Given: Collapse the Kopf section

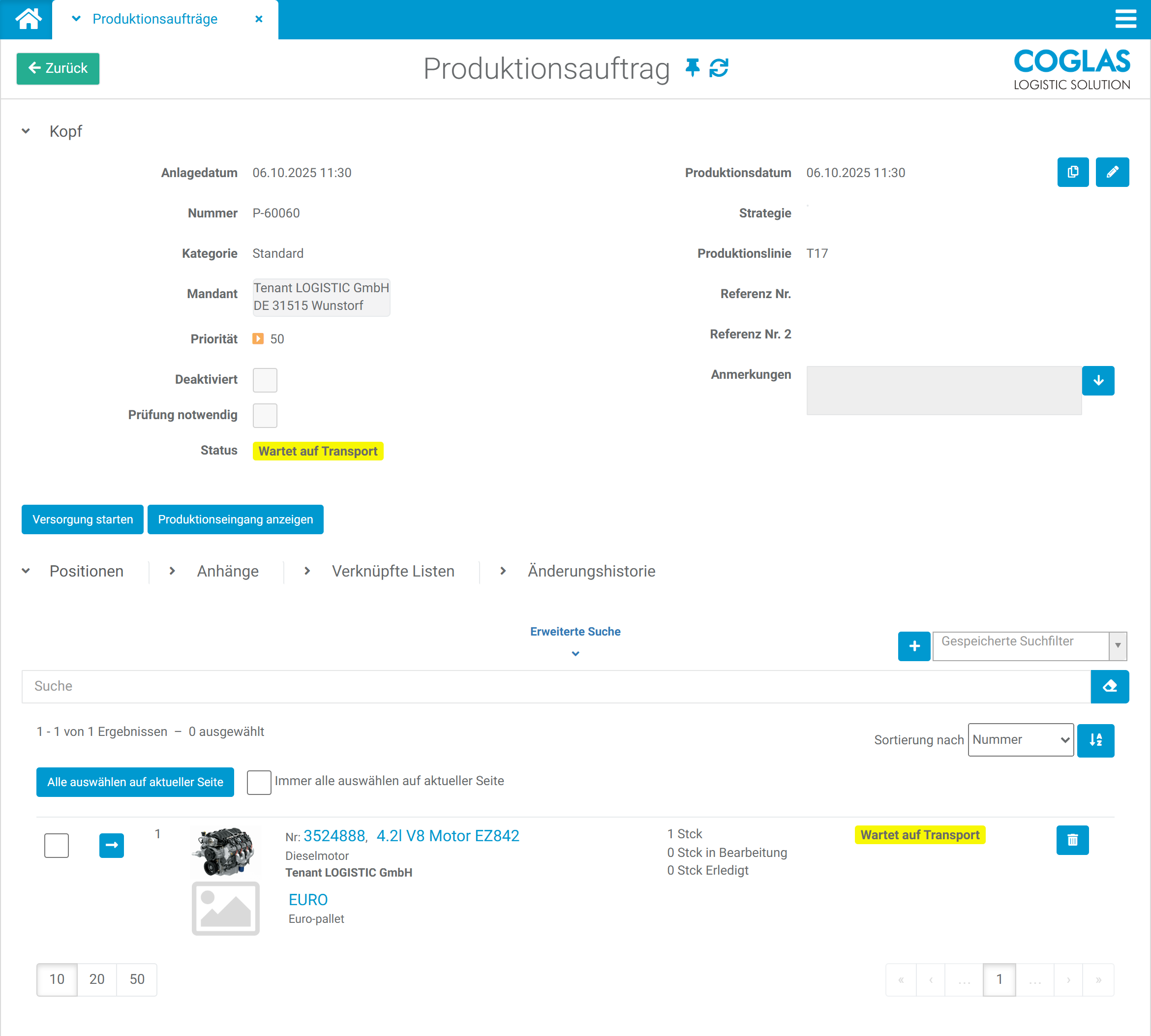Looking at the screenshot, I should coord(26,131).
